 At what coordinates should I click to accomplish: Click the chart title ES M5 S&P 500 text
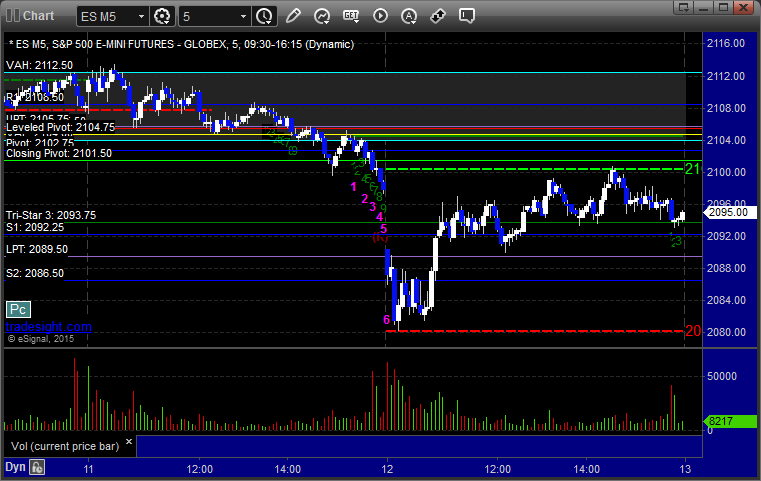(182, 44)
